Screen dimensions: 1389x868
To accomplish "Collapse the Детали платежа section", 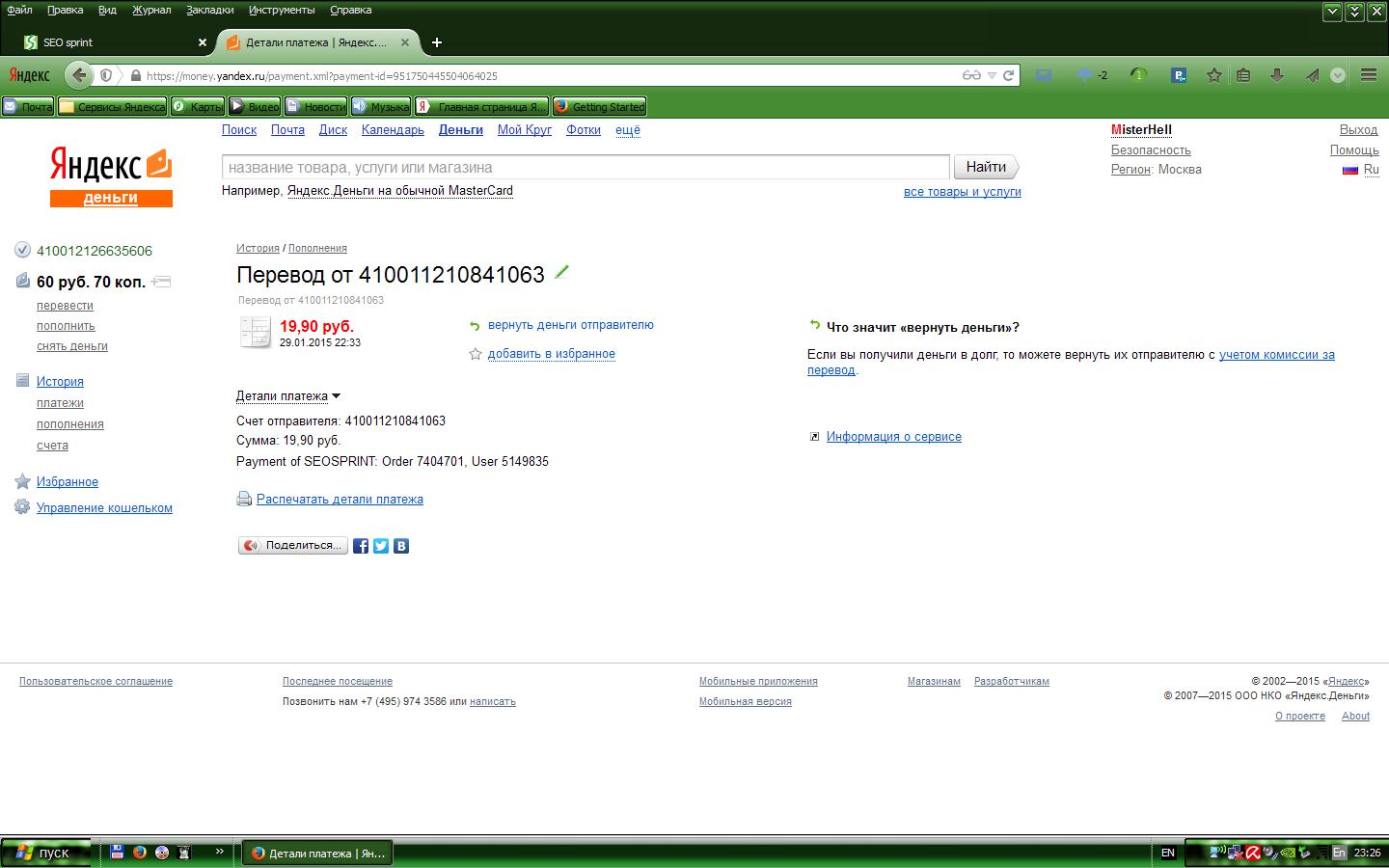I will [287, 395].
